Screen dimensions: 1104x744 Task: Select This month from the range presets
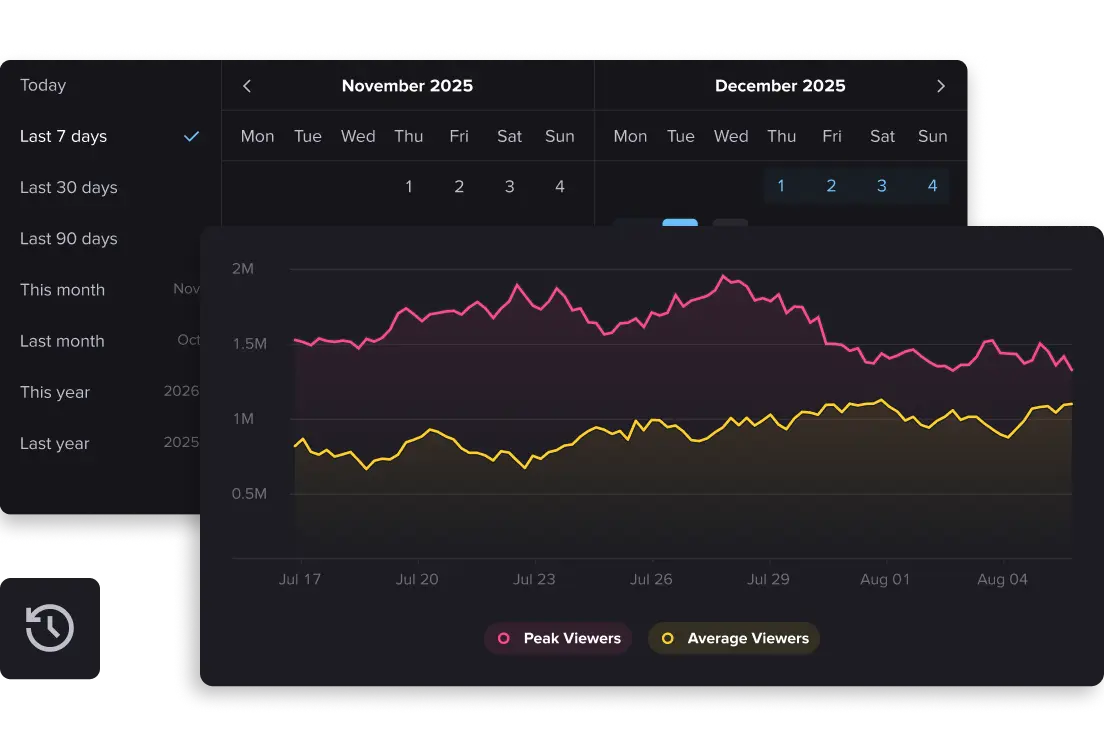pyautogui.click(x=62, y=290)
